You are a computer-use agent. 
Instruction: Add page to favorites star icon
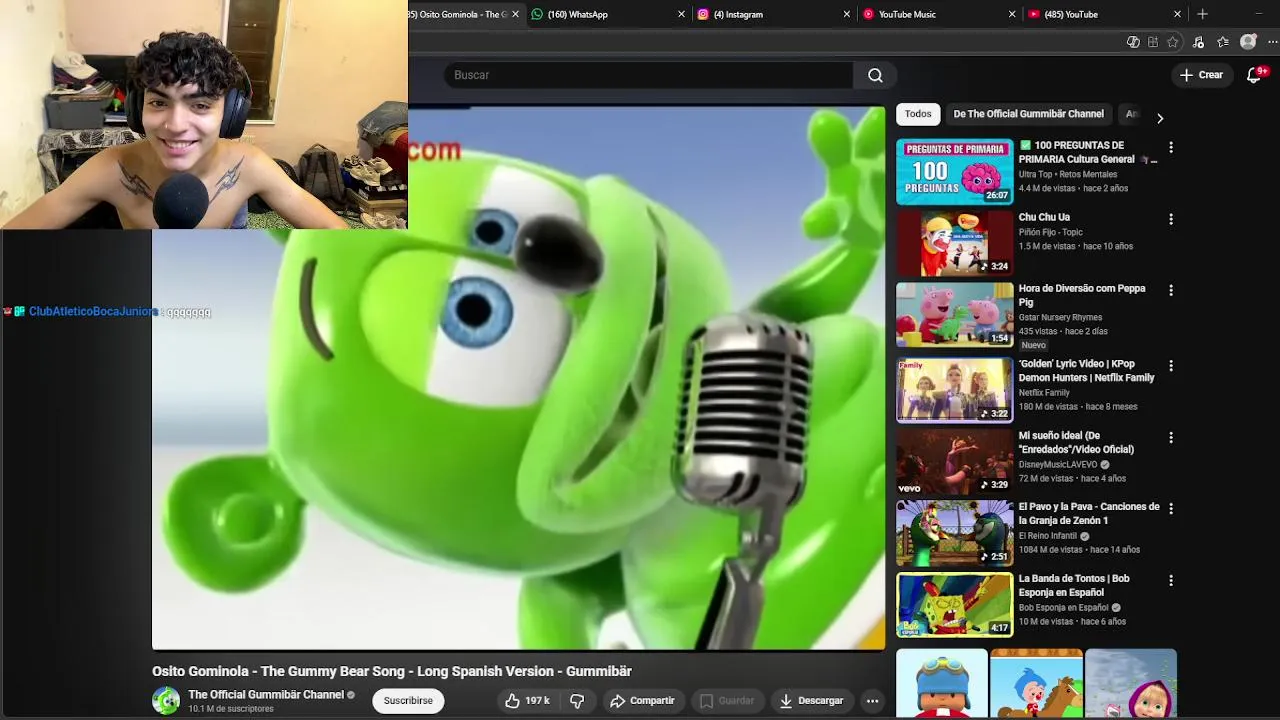pyautogui.click(x=1173, y=42)
